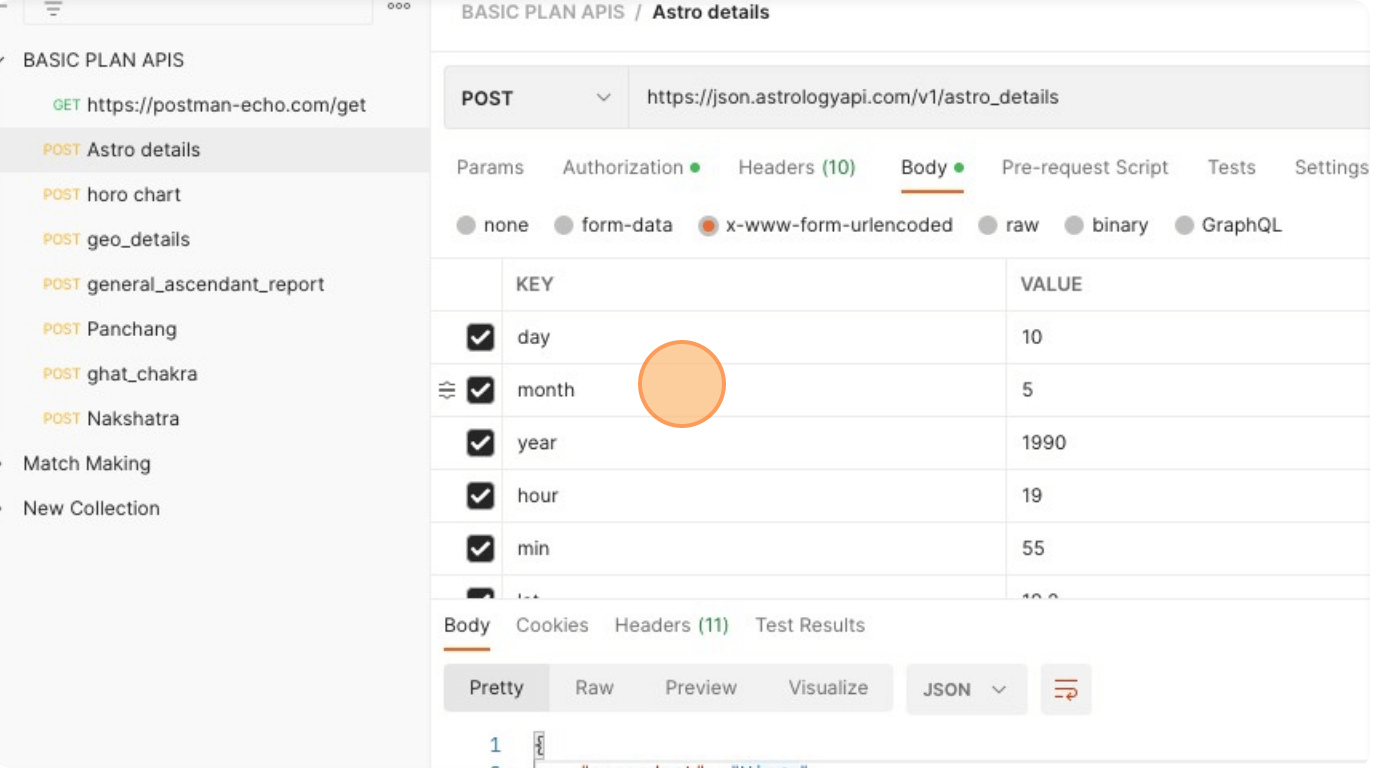The width and height of the screenshot is (1380, 768).
Task: Switch to the response Cookies tab
Action: 552,625
